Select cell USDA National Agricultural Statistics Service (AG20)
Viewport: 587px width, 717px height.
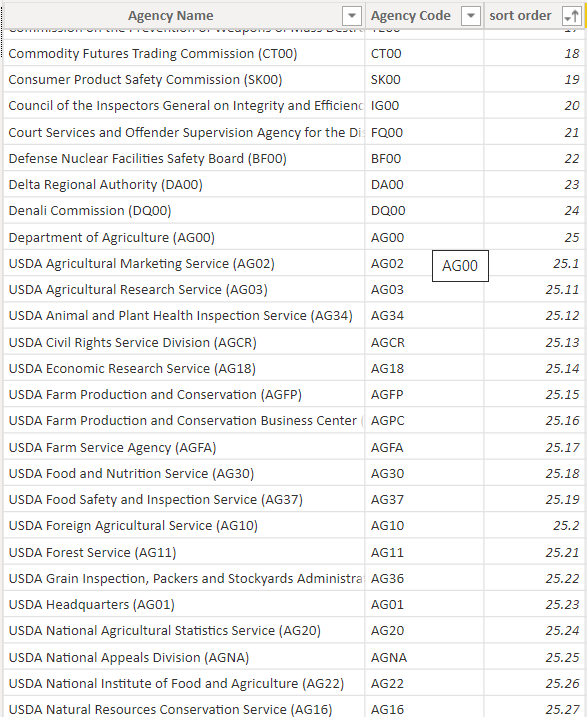(184, 631)
